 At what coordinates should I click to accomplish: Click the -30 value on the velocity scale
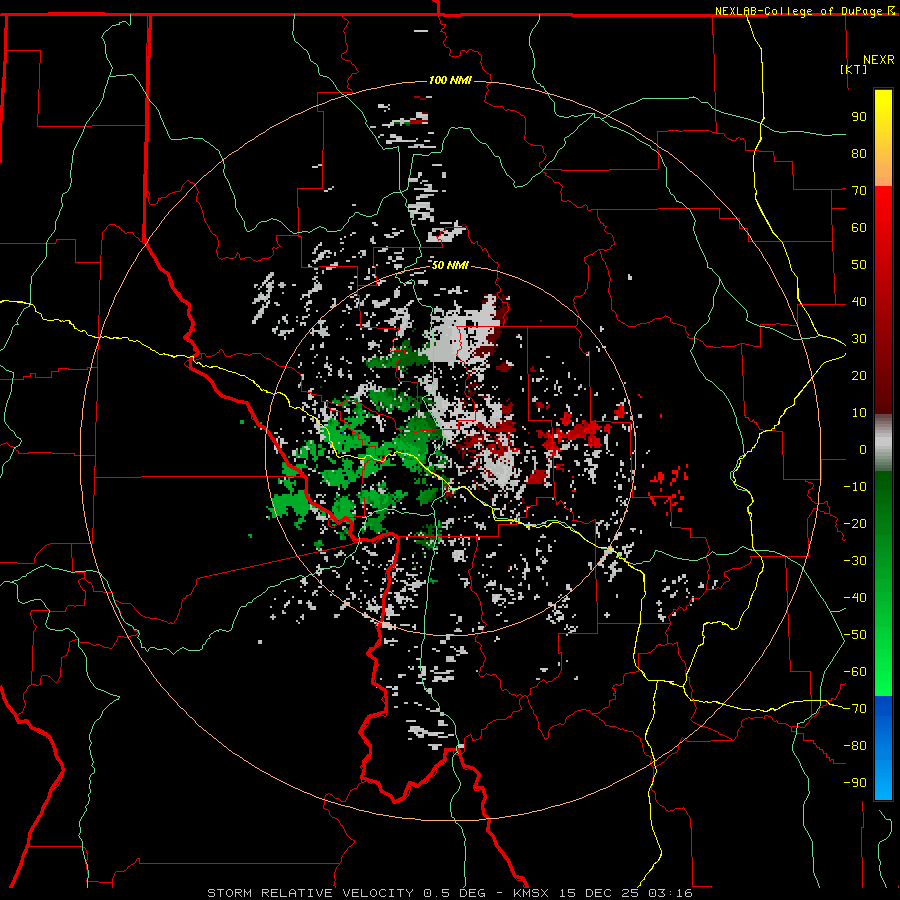tap(855, 561)
